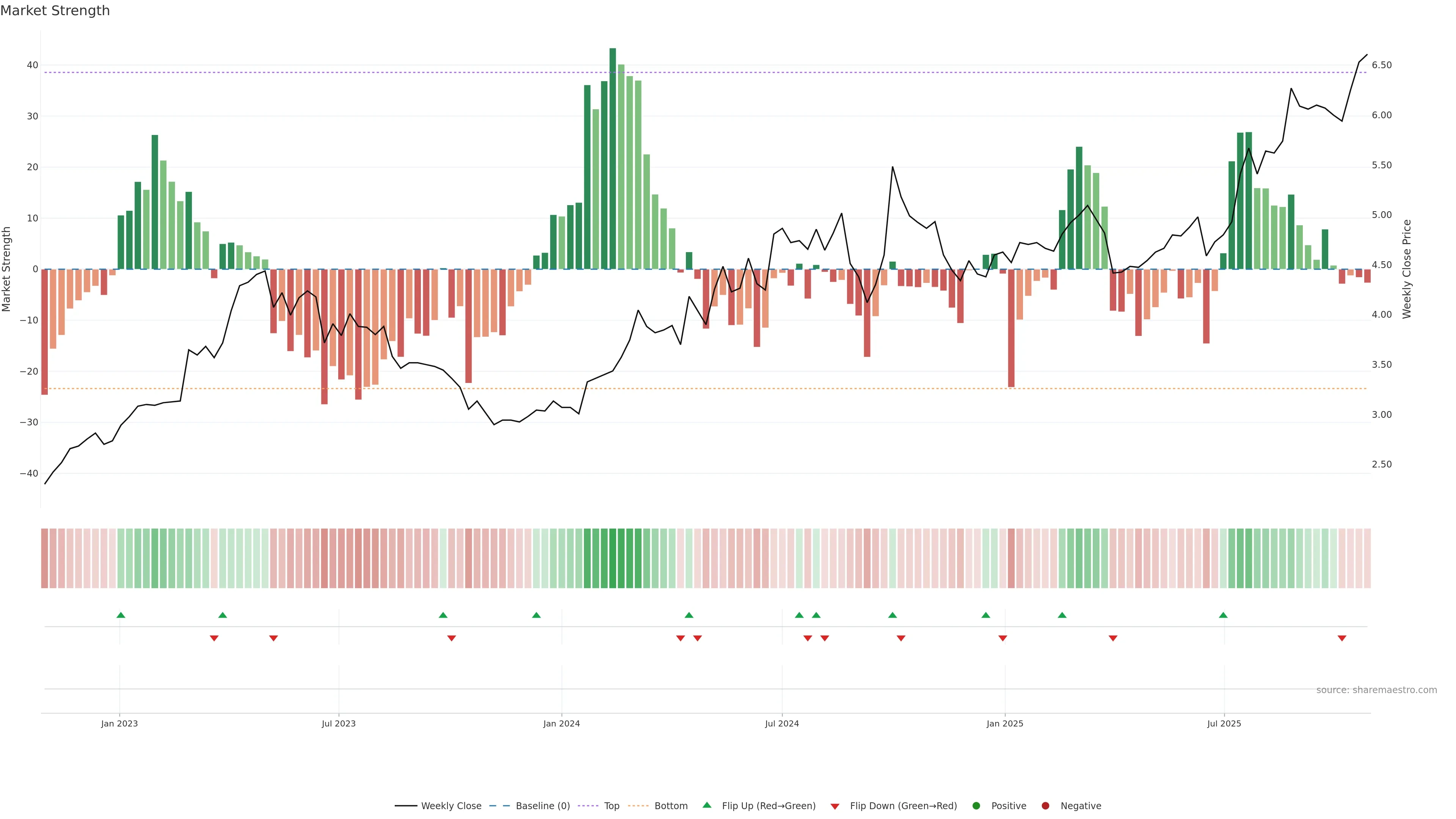Screen dimensions: 1456x819
Task: Click the Jan 2024 x-axis label
Action: [561, 723]
